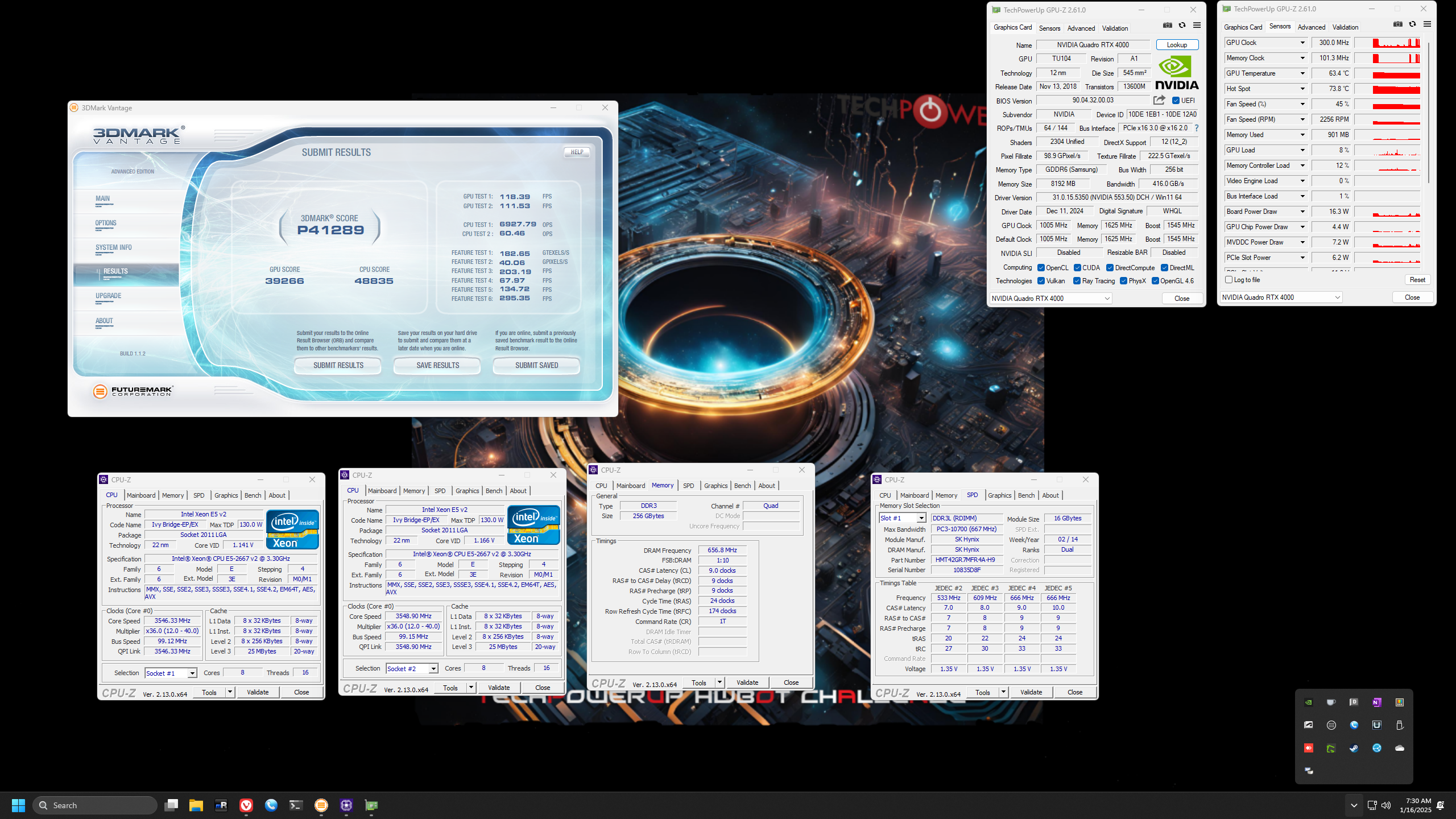Image resolution: width=1456 pixels, height=819 pixels.
Task: Toggle the DirectCompute checkbox
Action: coord(1110,268)
